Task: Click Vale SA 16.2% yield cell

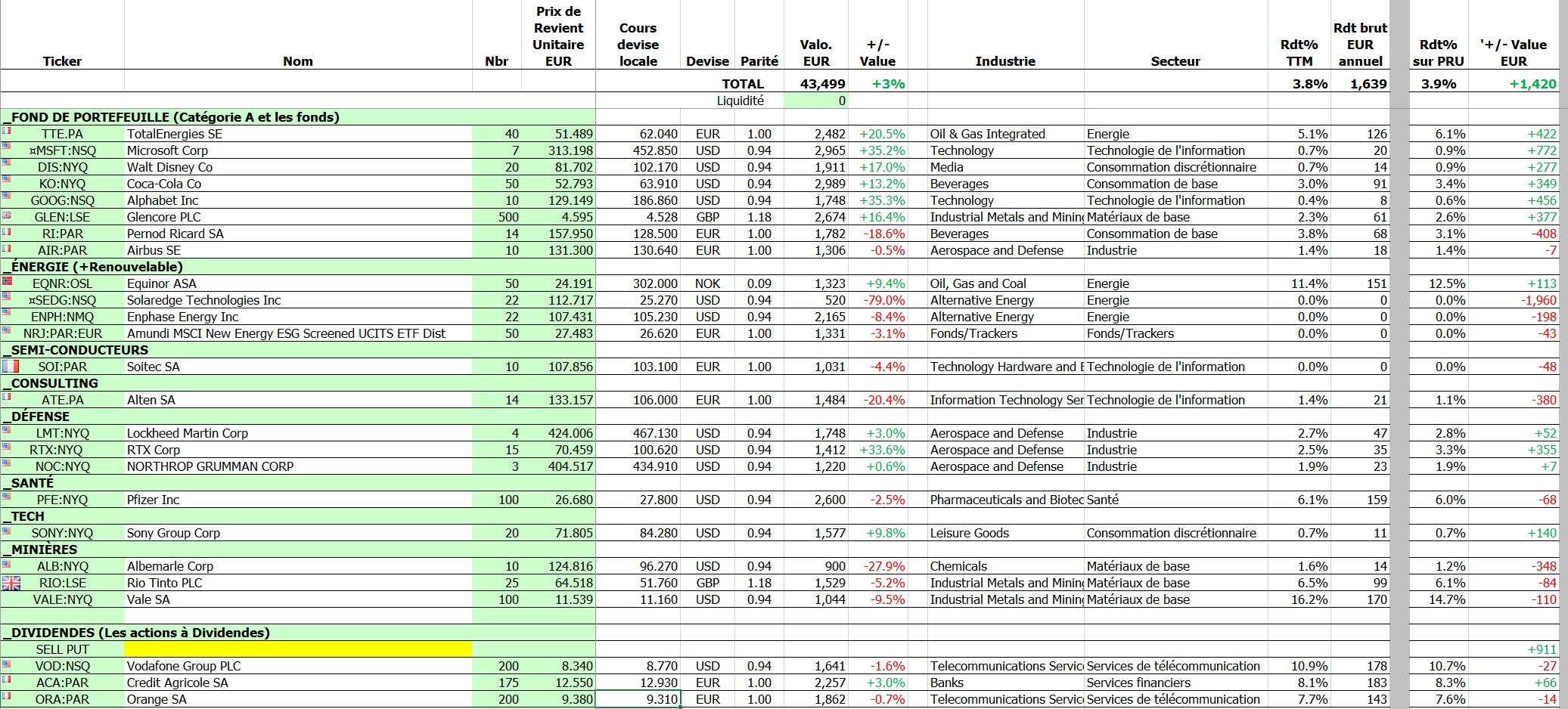Action: tap(1299, 599)
